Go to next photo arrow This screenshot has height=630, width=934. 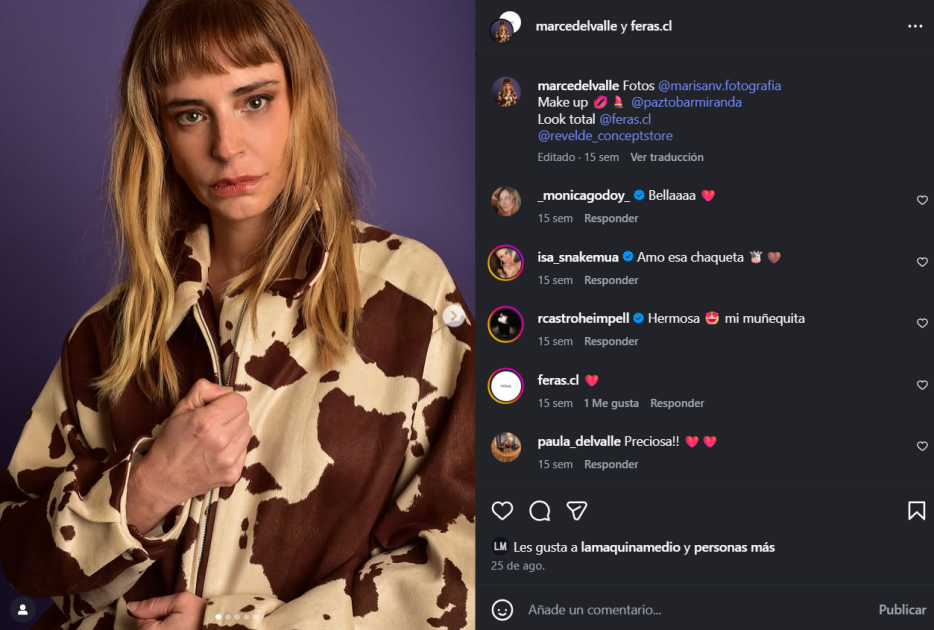pos(454,316)
